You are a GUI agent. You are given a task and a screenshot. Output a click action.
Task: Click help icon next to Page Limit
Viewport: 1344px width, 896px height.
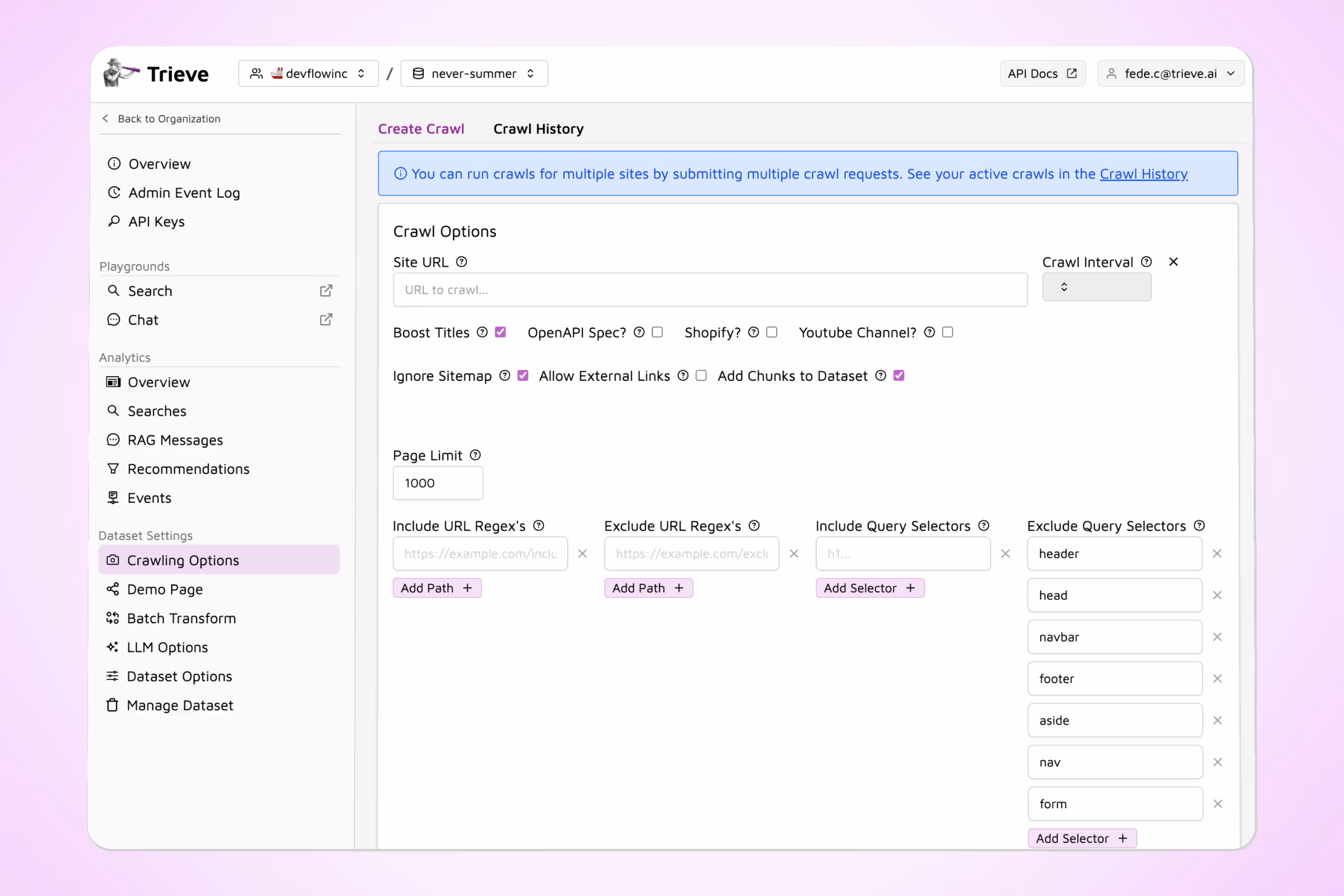pyautogui.click(x=475, y=455)
